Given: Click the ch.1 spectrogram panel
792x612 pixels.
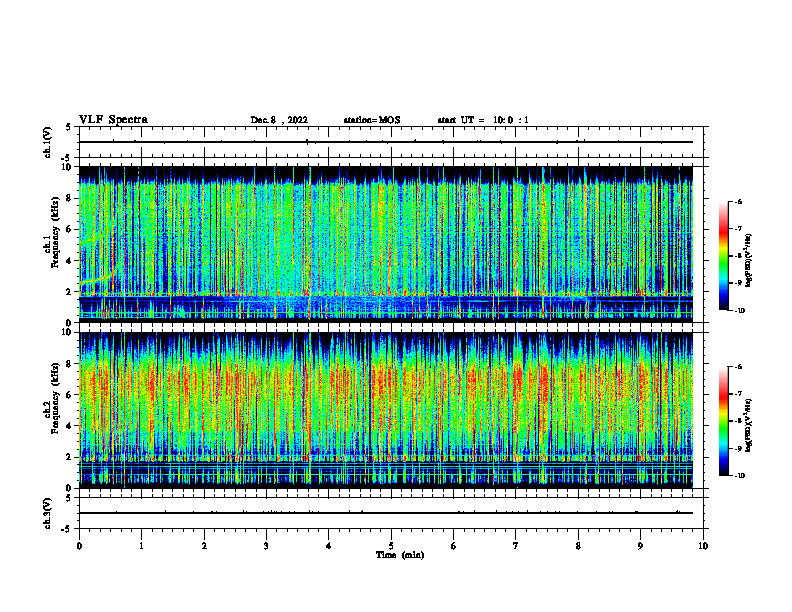Looking at the screenshot, I should point(386,244).
